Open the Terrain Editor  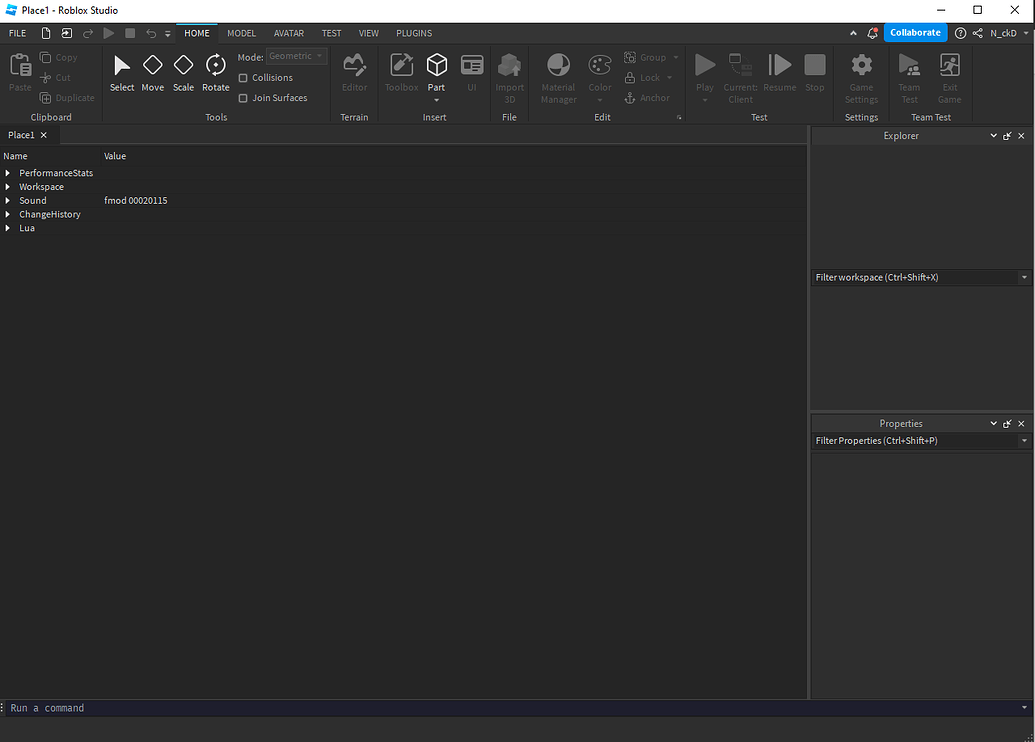tap(354, 73)
